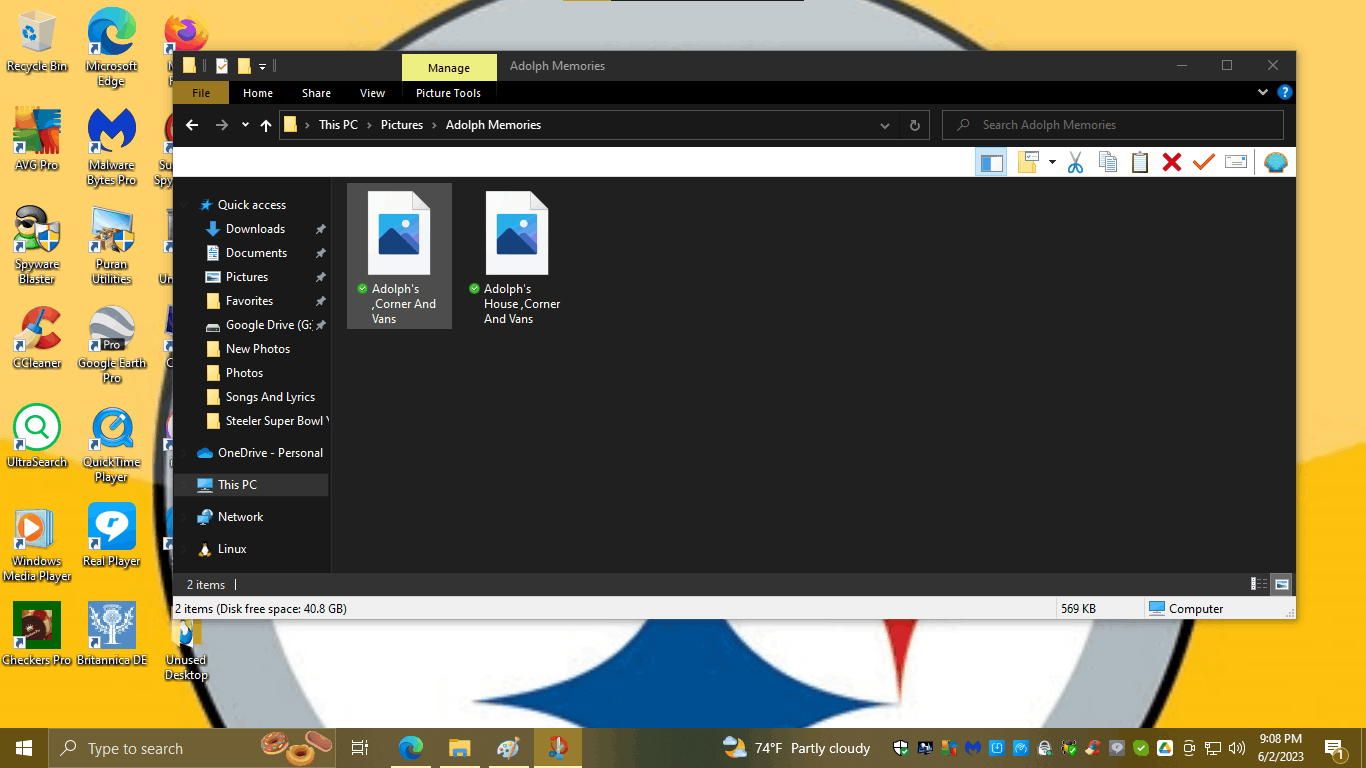Open Task View on the taskbar

[360, 748]
